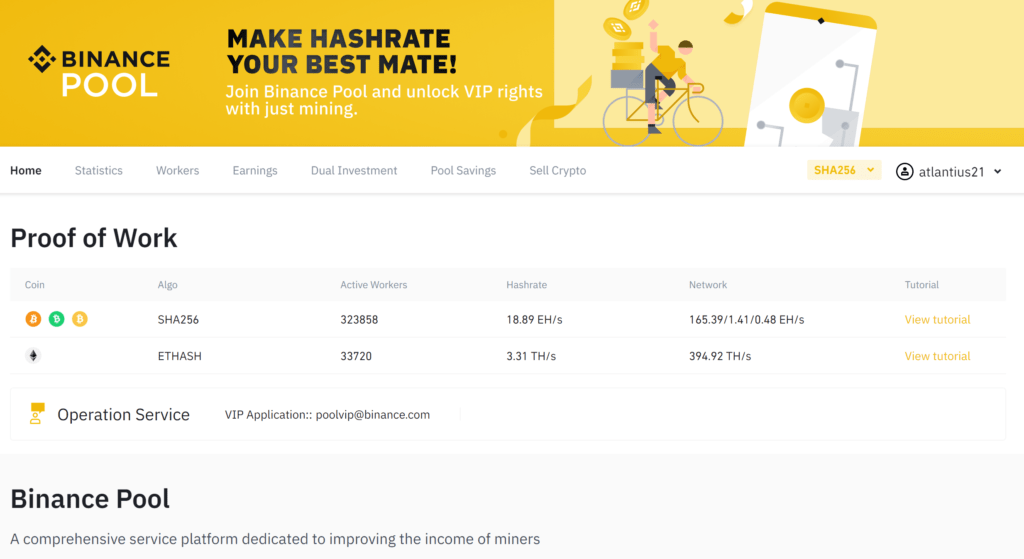The height and width of the screenshot is (559, 1024).
Task: Click the user avatar icon beside atlantius21
Action: point(904,171)
